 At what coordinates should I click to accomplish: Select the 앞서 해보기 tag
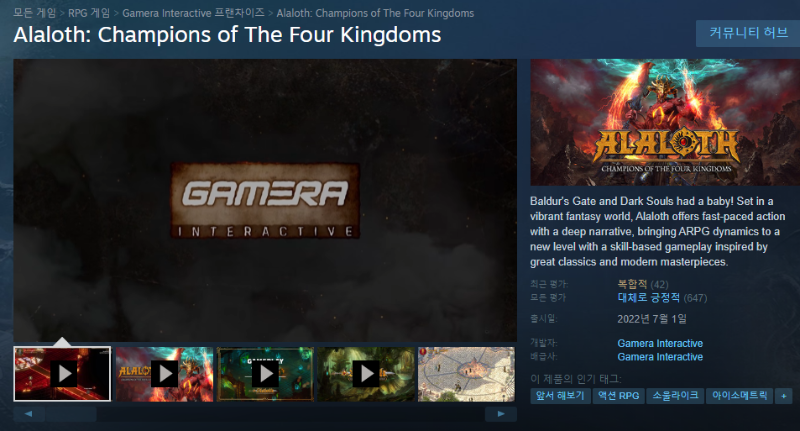point(560,396)
